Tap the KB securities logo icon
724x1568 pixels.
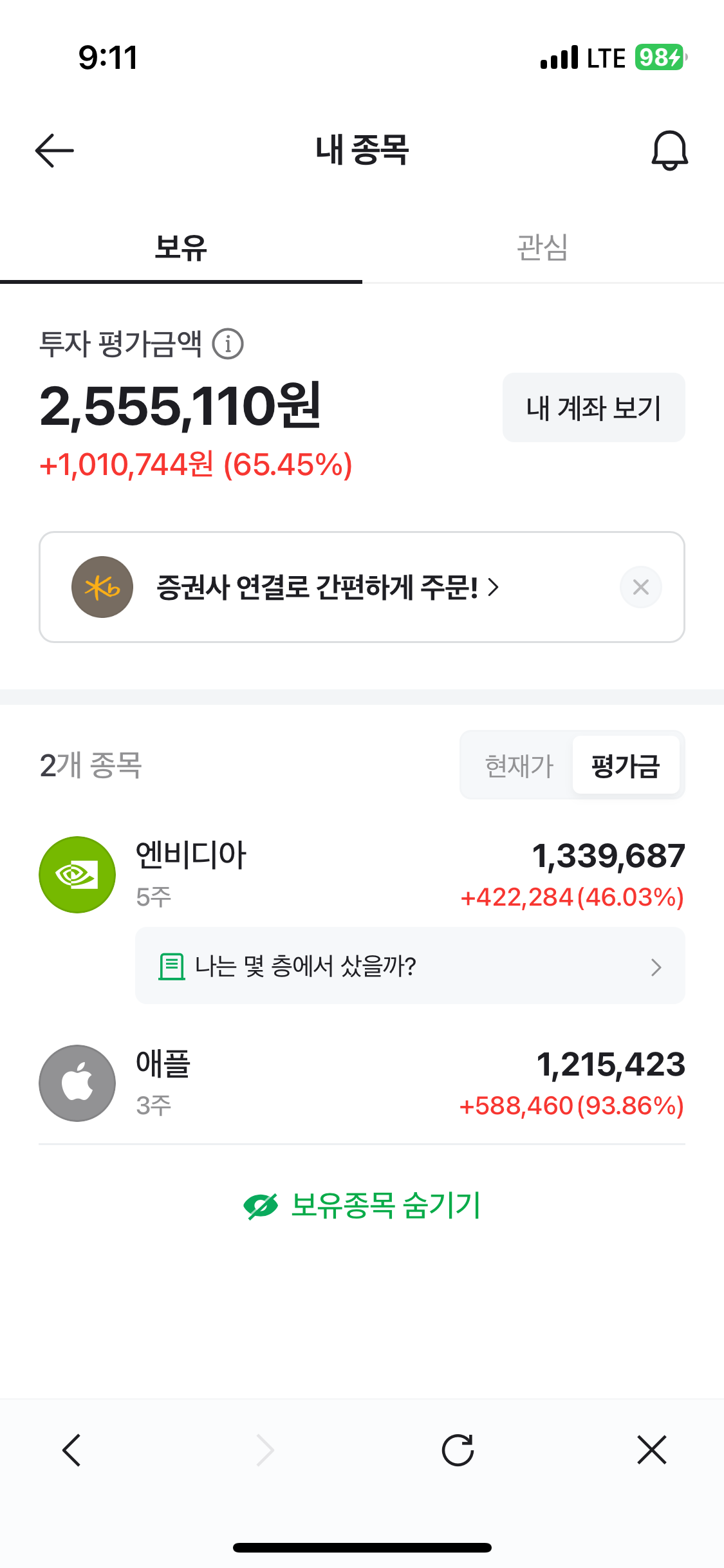(102, 587)
